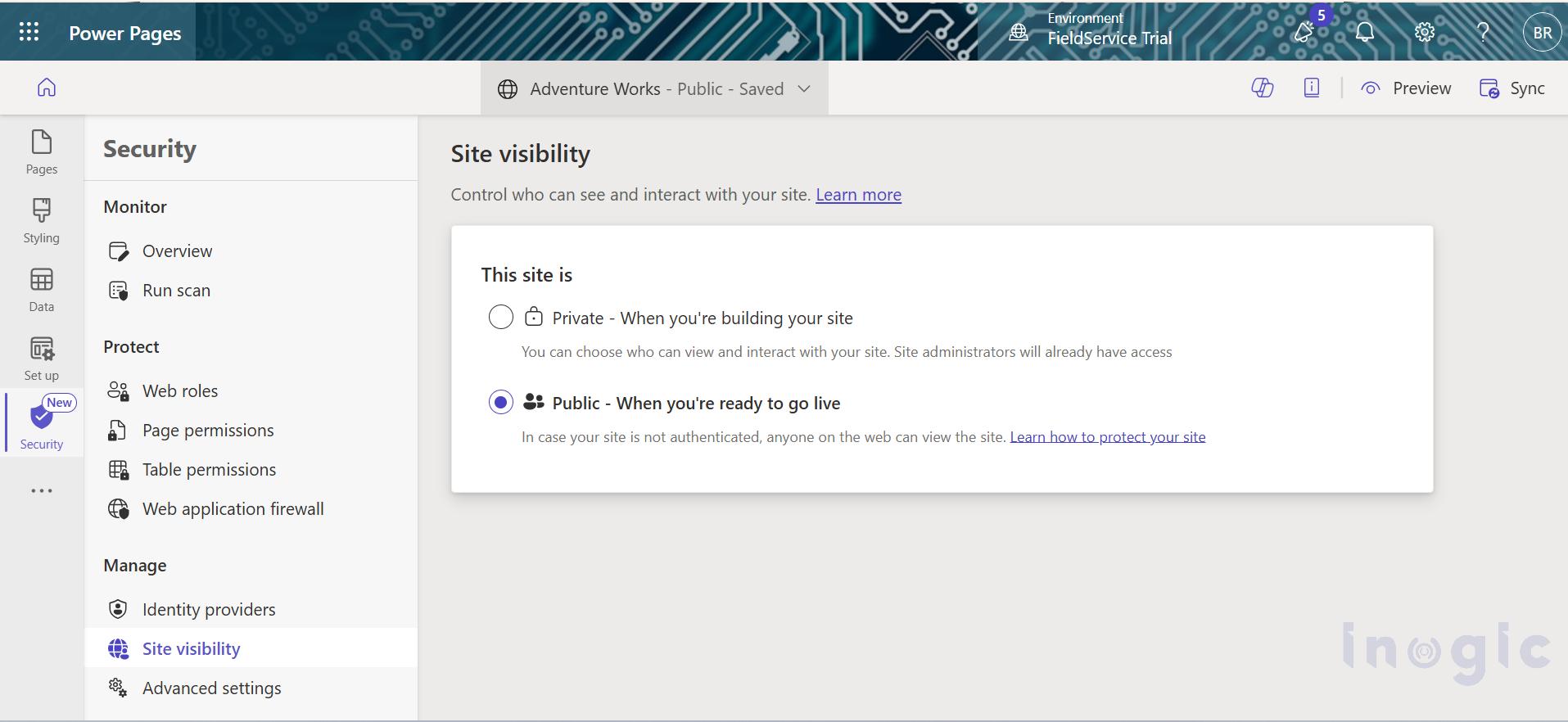1568x722 pixels.
Task: Open Copilot icon in command bar
Action: 1263,88
